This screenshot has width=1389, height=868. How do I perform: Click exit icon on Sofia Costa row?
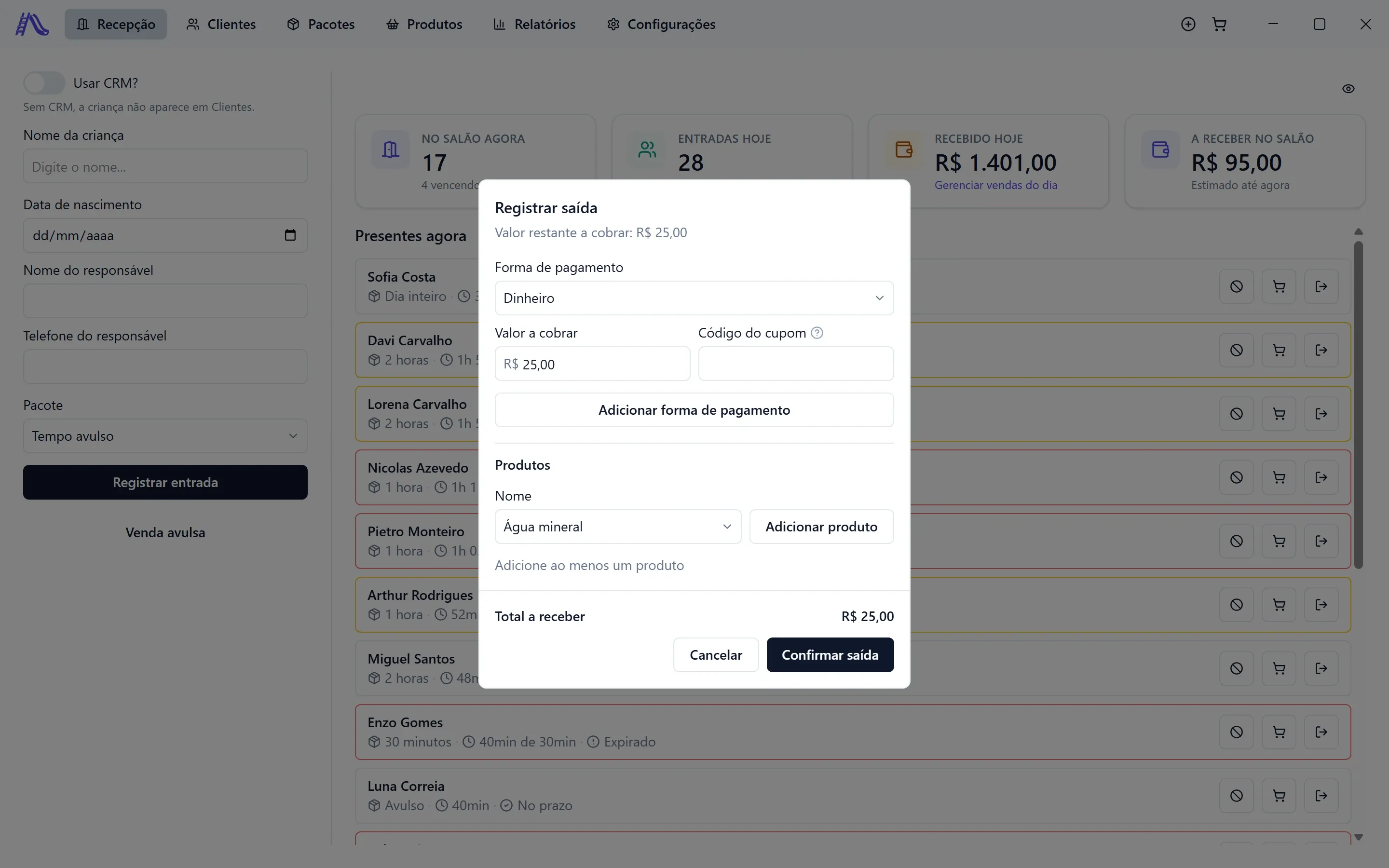coord(1321,286)
